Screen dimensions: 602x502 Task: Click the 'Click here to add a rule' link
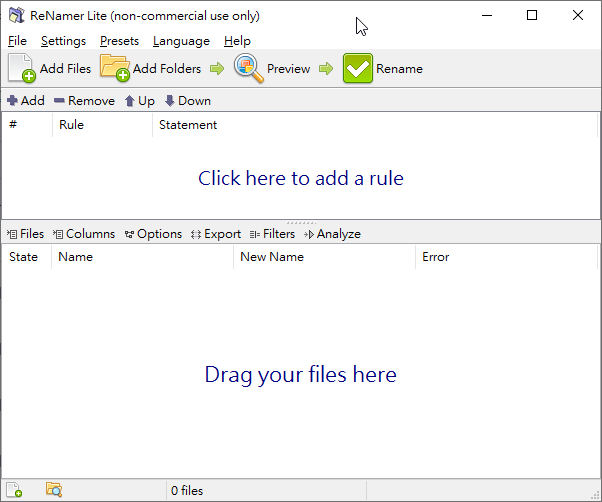pyautogui.click(x=301, y=178)
